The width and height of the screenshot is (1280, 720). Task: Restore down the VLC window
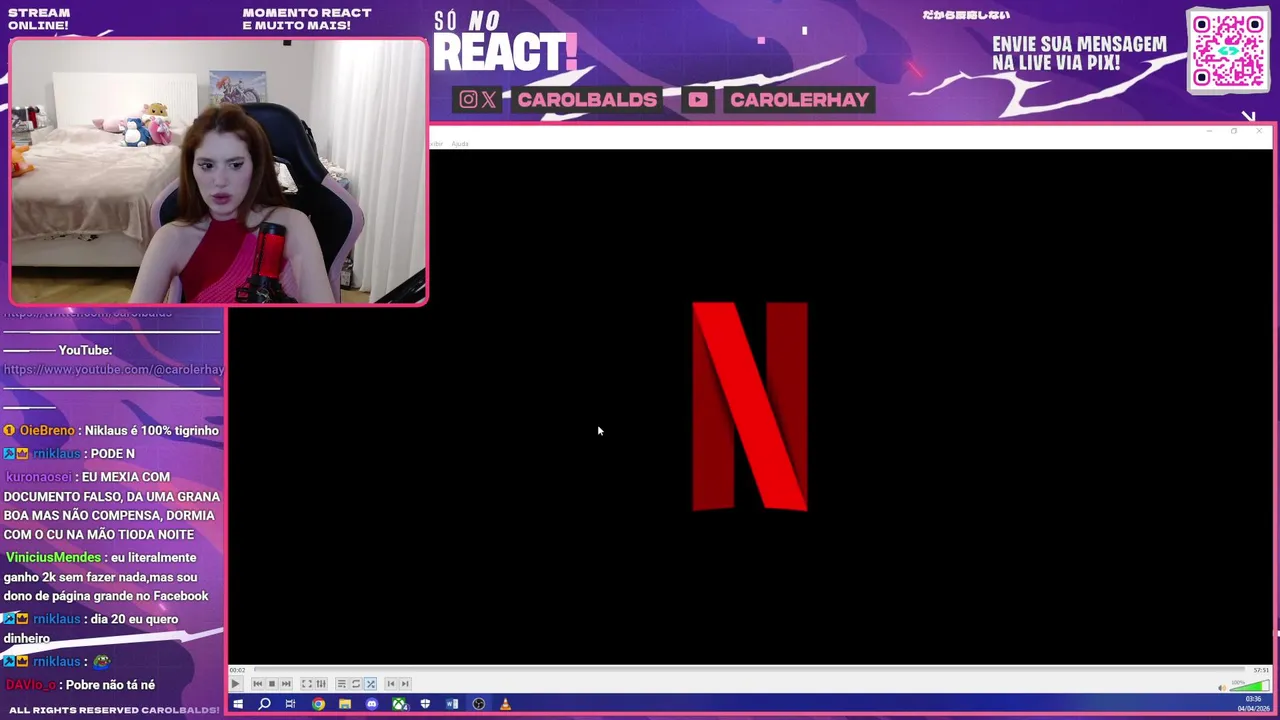[x=1234, y=131]
